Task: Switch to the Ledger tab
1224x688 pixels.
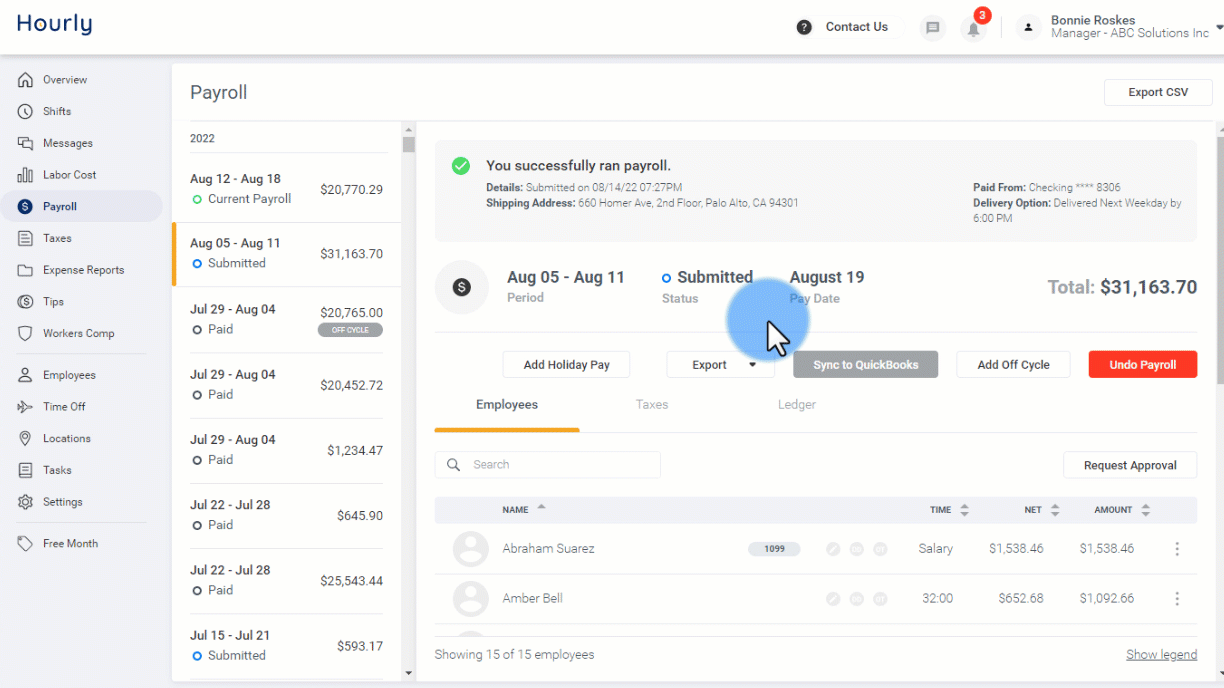Action: [797, 405]
